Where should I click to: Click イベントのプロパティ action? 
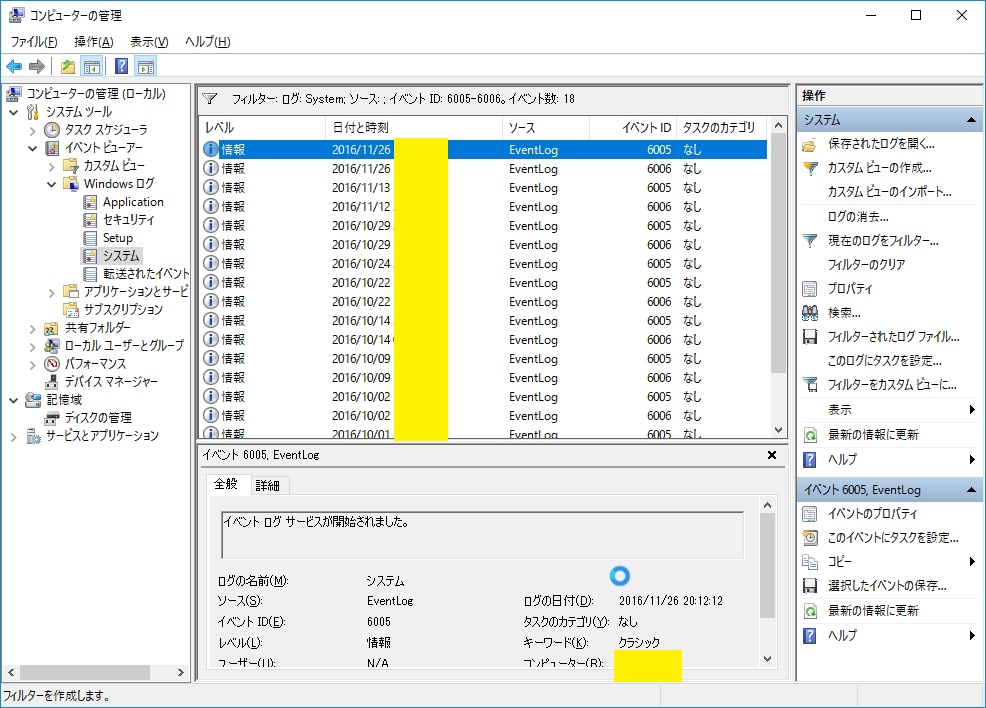pyautogui.click(x=872, y=514)
